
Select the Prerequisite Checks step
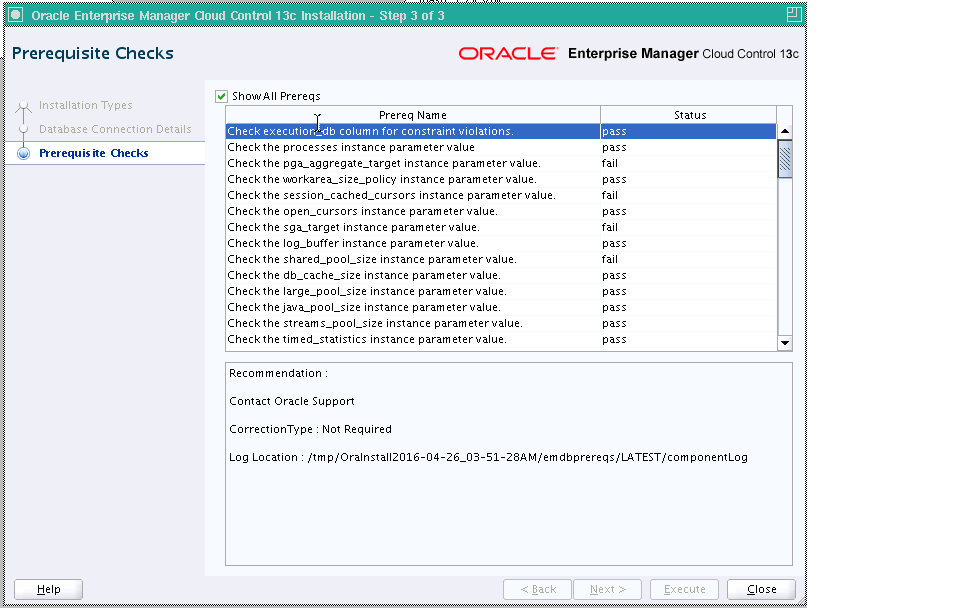point(94,153)
